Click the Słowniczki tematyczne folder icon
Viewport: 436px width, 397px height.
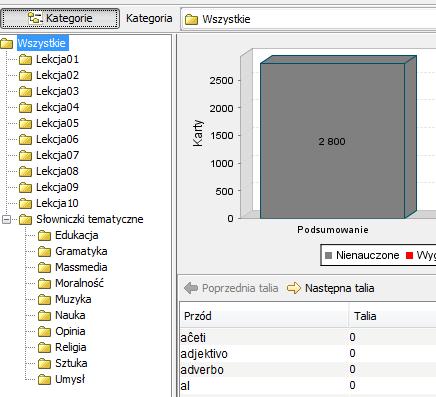[x=25, y=220]
